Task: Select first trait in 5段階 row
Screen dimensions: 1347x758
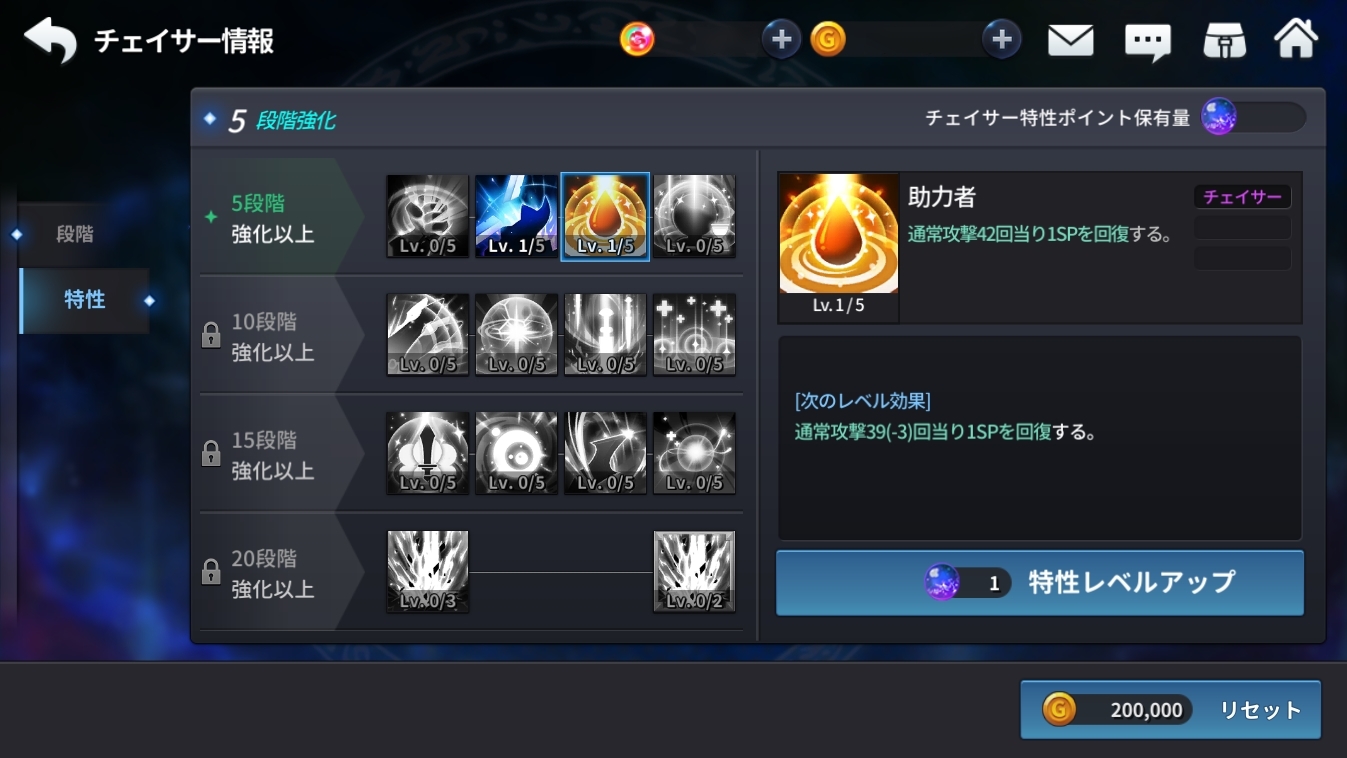Action: [x=428, y=216]
